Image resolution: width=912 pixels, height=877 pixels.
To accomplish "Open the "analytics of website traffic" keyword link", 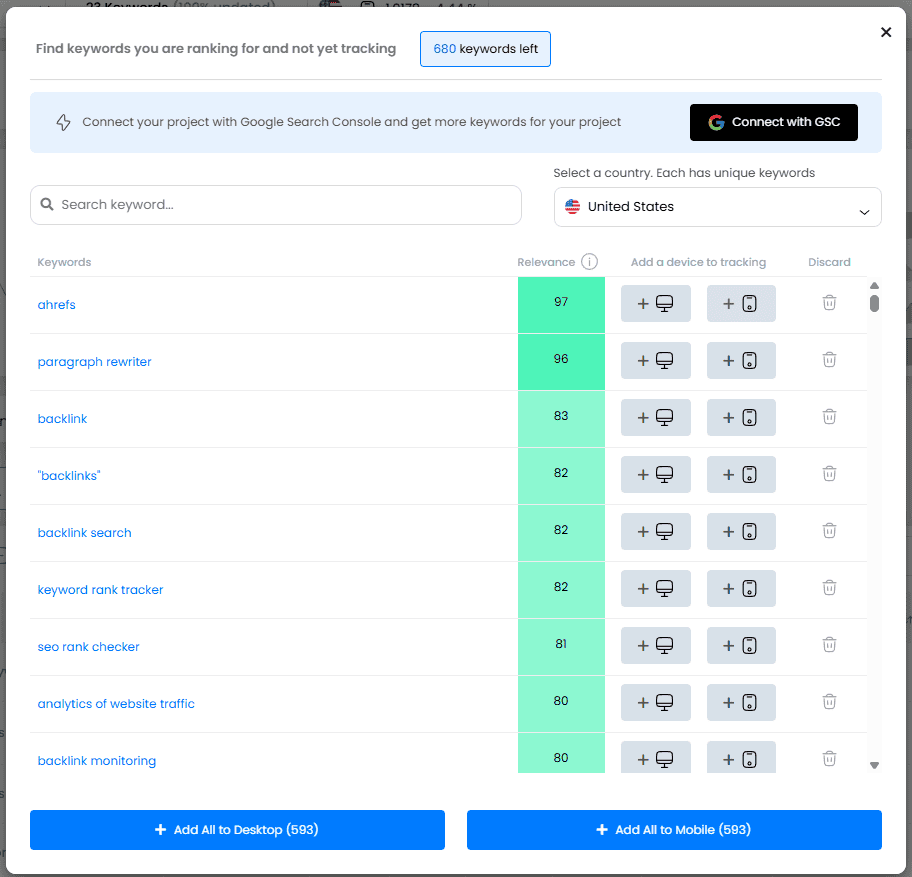I will click(116, 703).
